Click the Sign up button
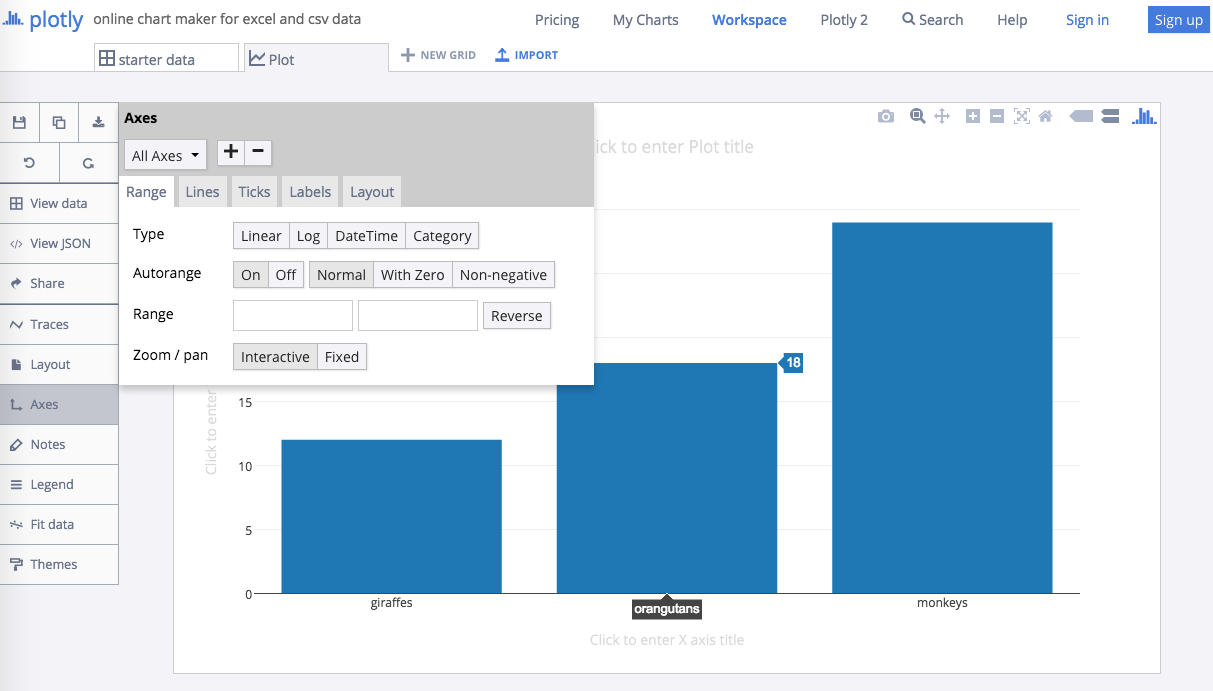 [x=1178, y=19]
